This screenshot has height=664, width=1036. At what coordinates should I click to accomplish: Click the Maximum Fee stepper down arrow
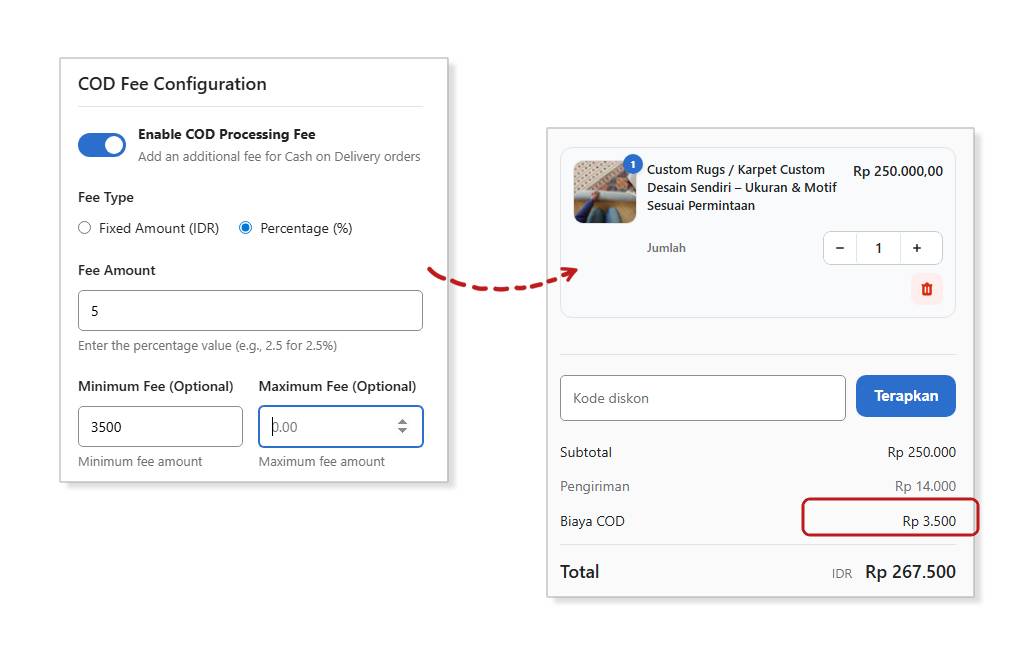pos(402,432)
